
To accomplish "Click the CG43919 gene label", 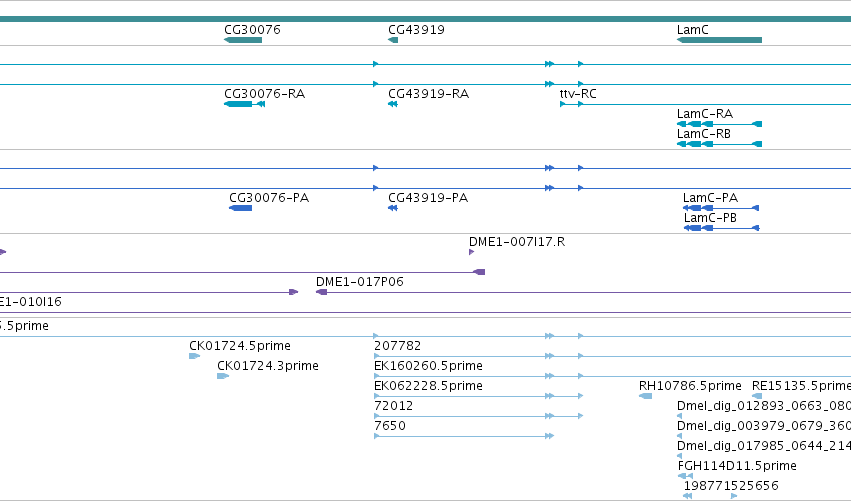I will tap(416, 30).
